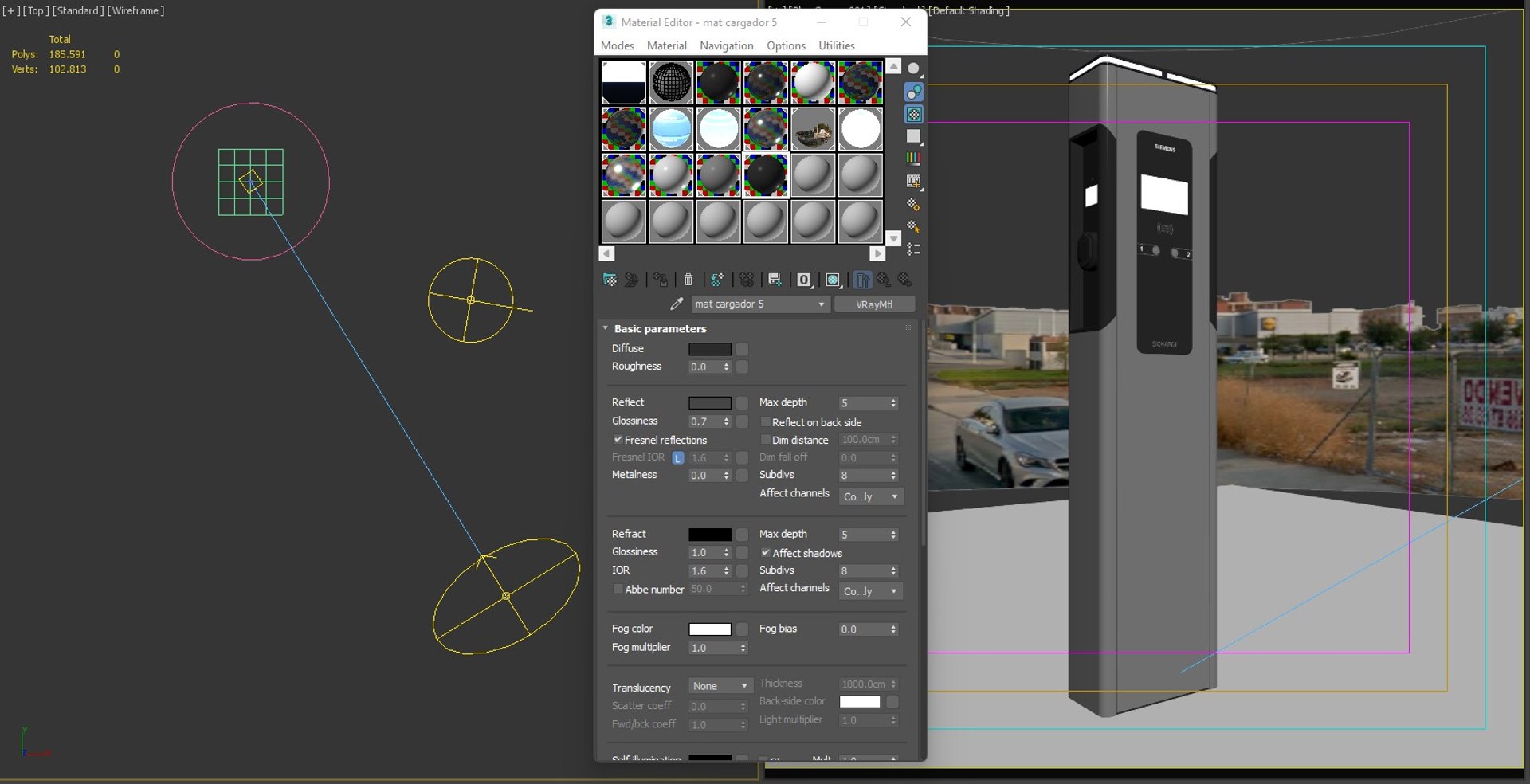Click Assign Material to Selection icon
1530x784 pixels.
[x=660, y=280]
